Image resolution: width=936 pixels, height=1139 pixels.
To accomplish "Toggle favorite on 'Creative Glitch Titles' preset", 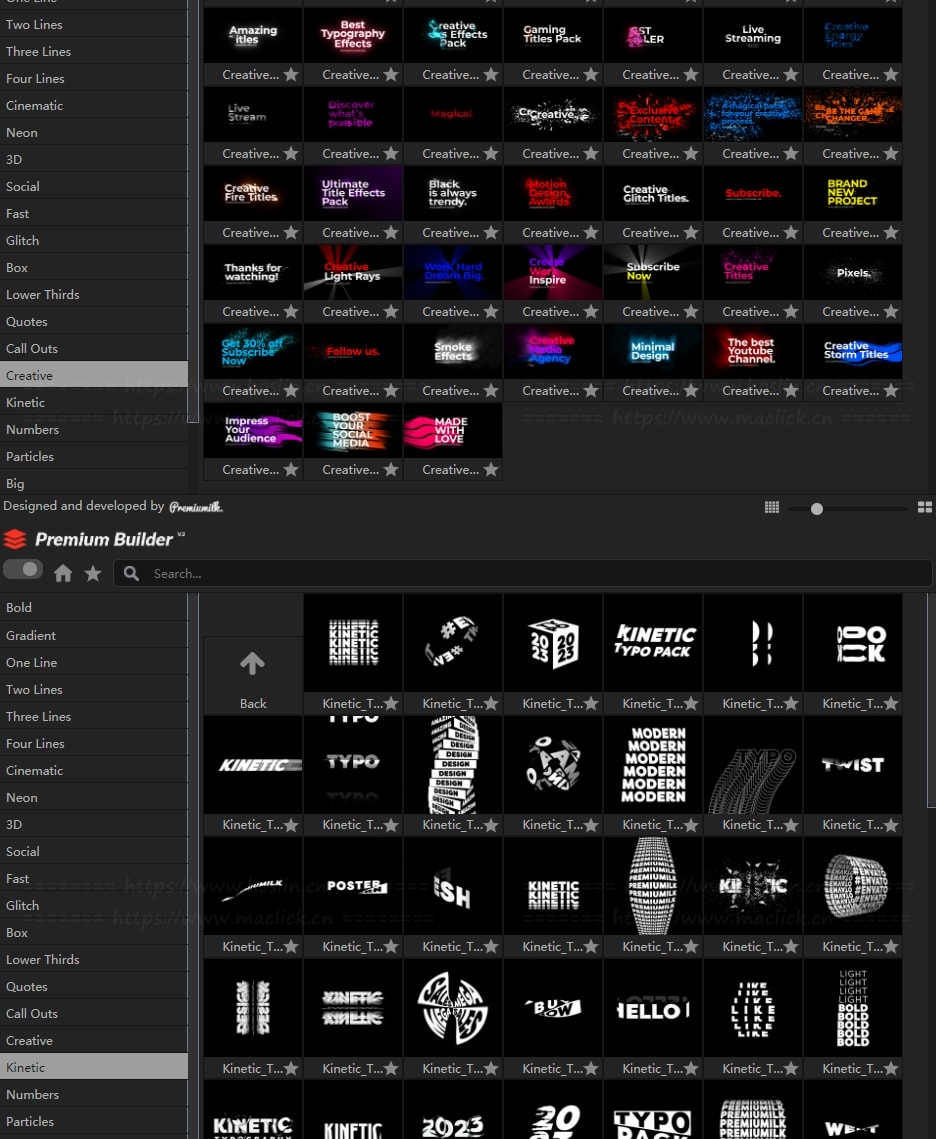I will tap(691, 232).
